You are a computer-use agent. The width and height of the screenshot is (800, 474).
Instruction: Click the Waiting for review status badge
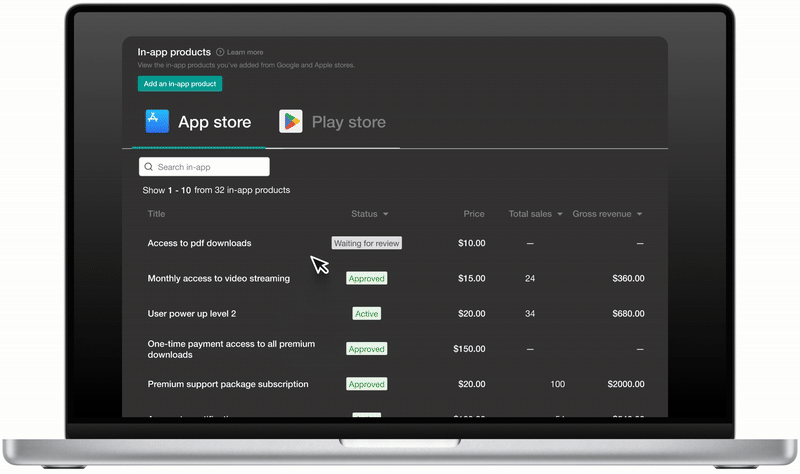[x=367, y=243]
